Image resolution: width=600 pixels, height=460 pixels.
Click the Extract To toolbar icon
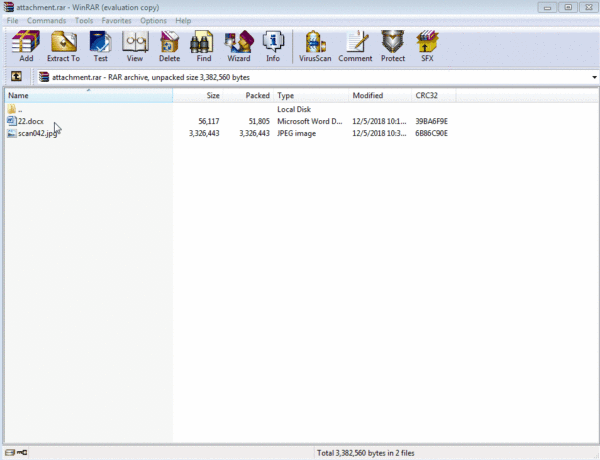tap(64, 46)
